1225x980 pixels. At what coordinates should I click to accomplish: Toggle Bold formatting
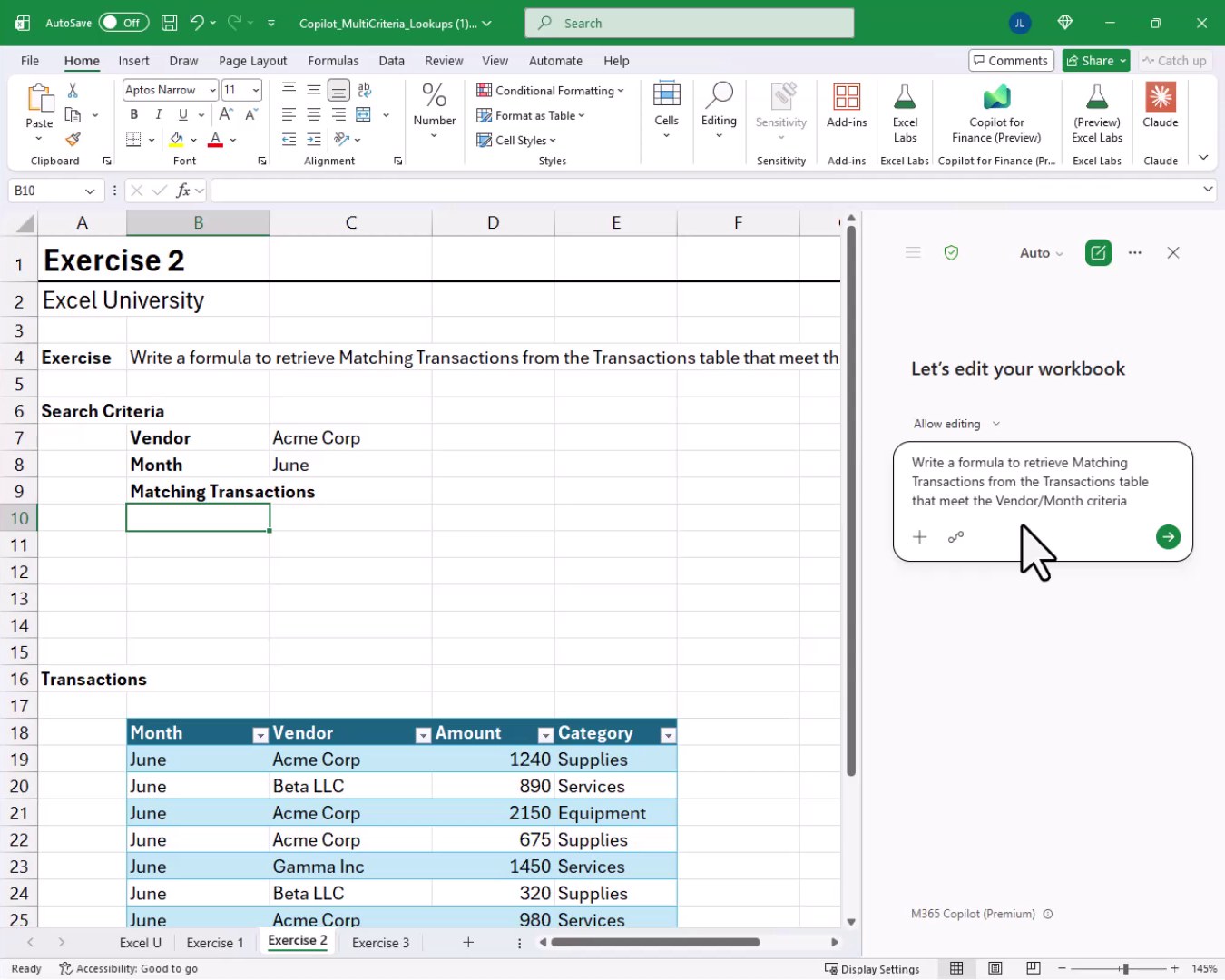pyautogui.click(x=134, y=114)
